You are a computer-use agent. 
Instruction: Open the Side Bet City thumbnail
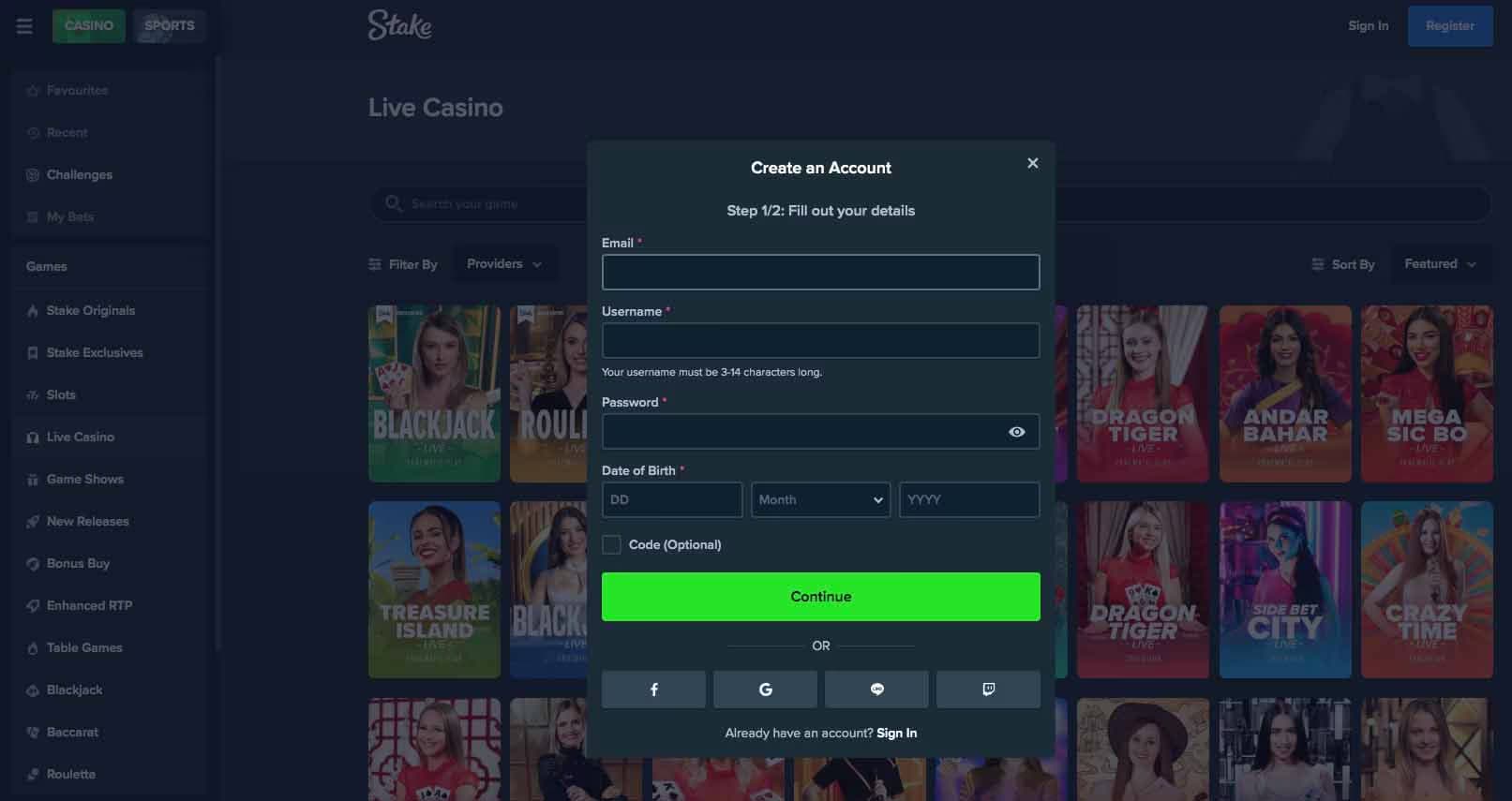pyautogui.click(x=1285, y=589)
